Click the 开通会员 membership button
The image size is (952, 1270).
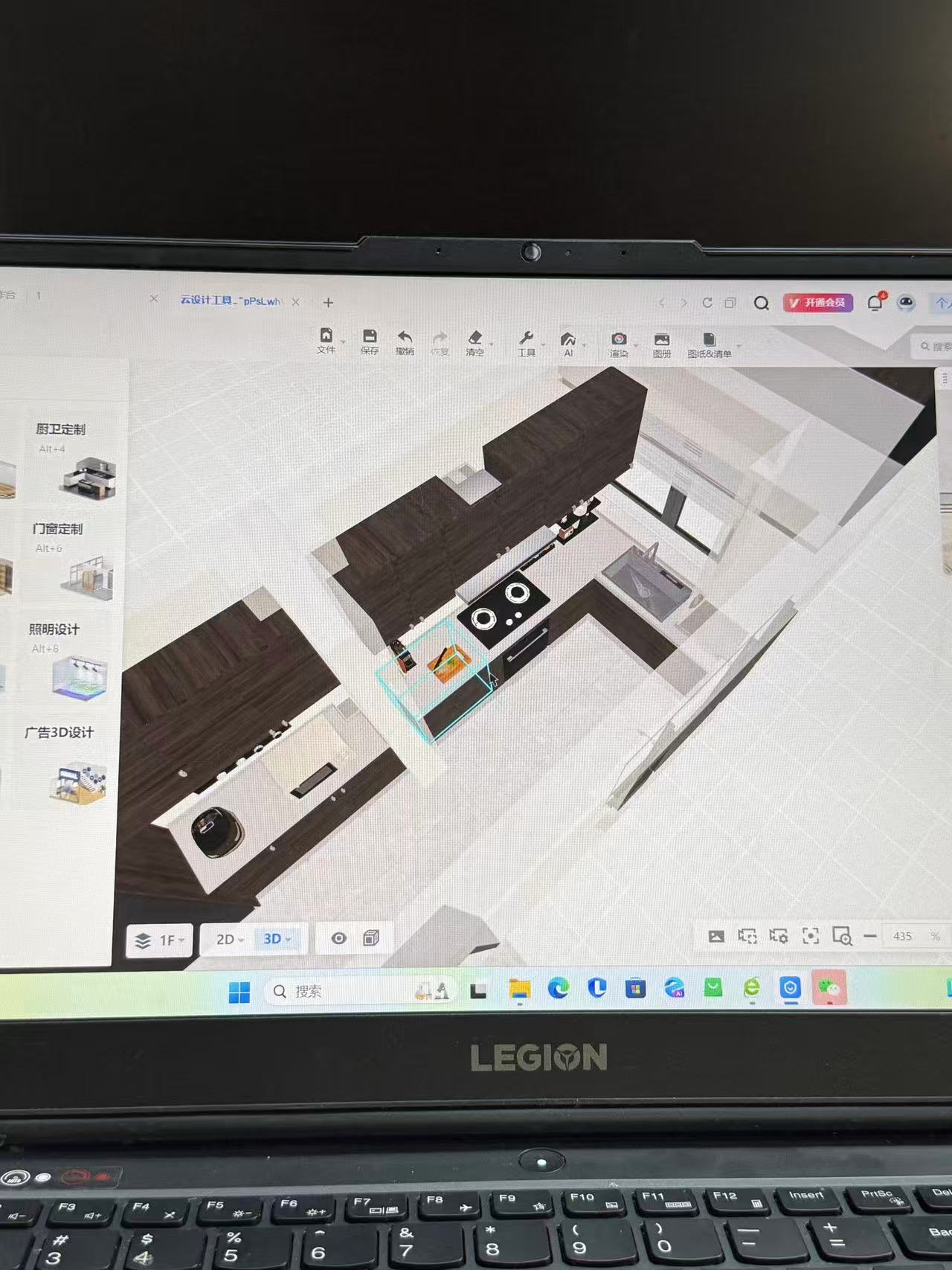pos(817,303)
